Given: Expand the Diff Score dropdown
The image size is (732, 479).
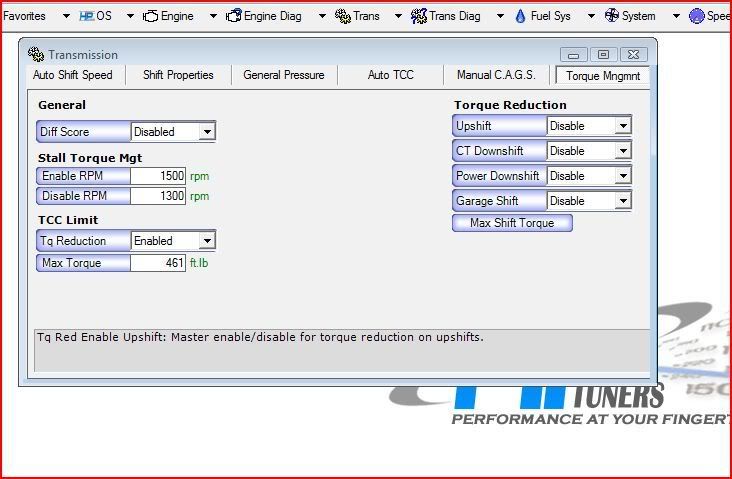Looking at the screenshot, I should (207, 132).
